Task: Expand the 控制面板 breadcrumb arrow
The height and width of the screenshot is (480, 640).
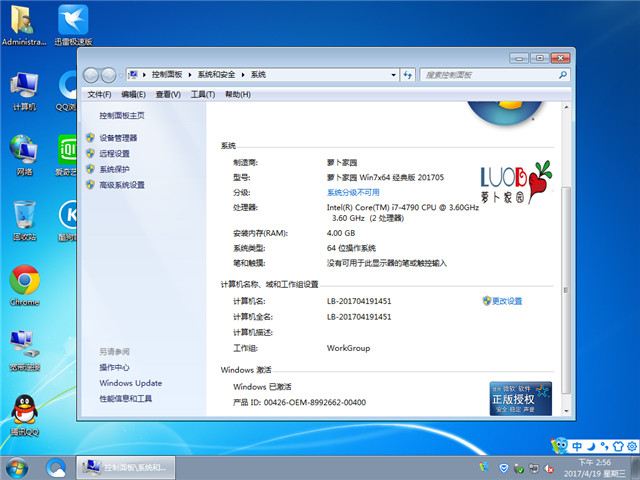Action: tap(190, 75)
